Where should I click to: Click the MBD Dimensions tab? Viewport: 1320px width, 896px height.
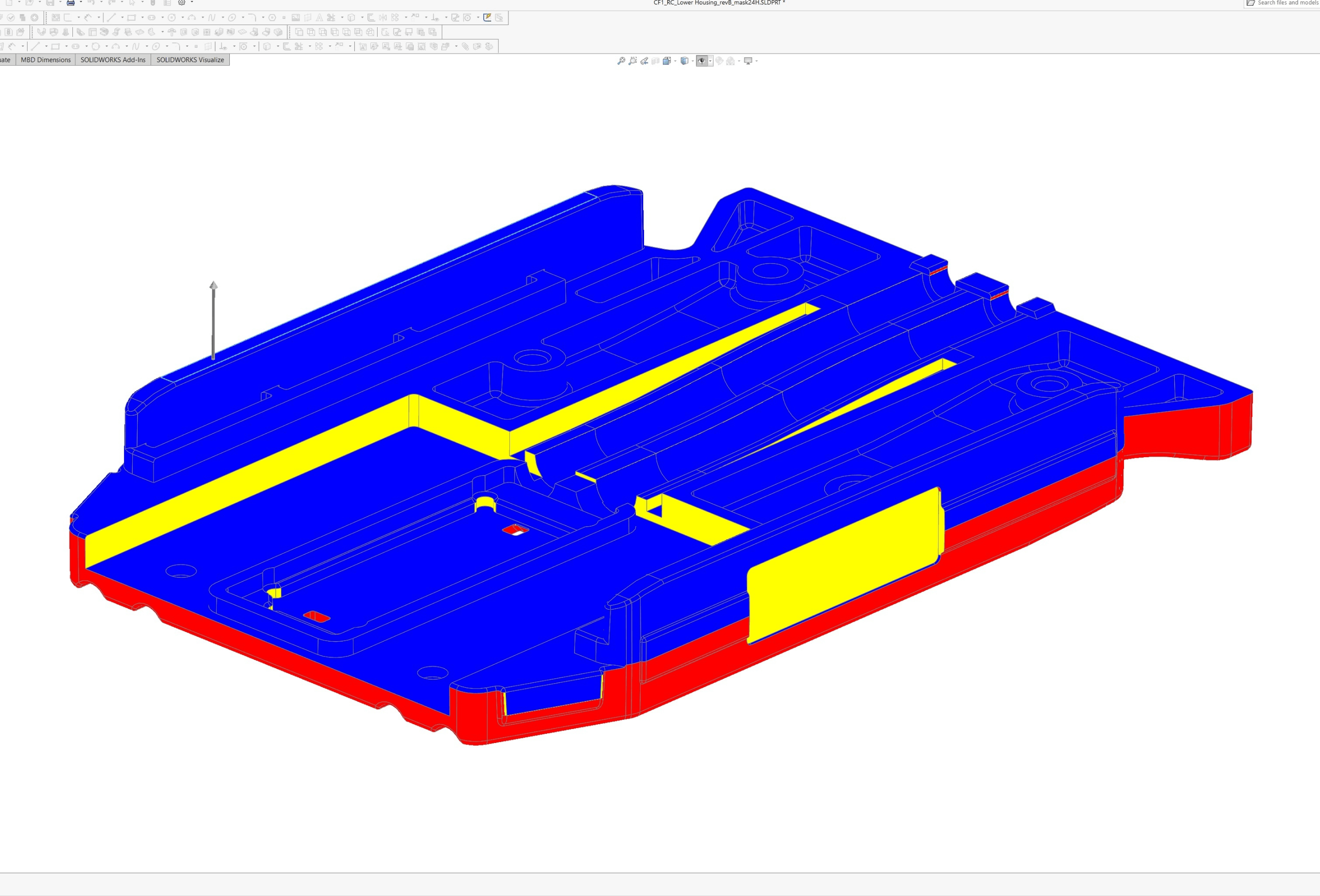click(45, 59)
